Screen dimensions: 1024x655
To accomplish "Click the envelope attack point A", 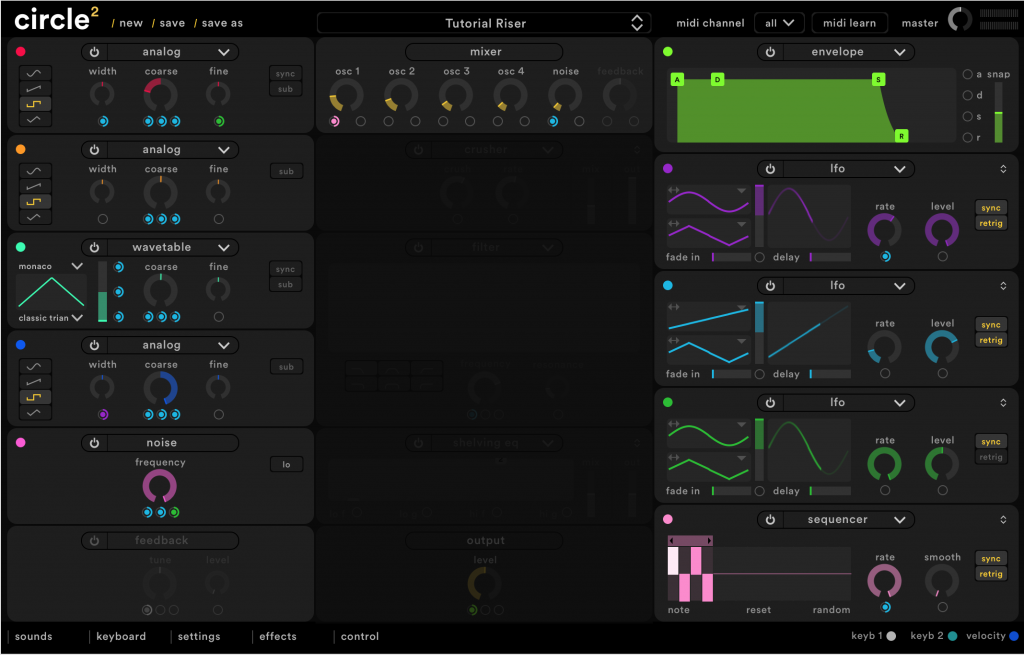I will coord(677,80).
